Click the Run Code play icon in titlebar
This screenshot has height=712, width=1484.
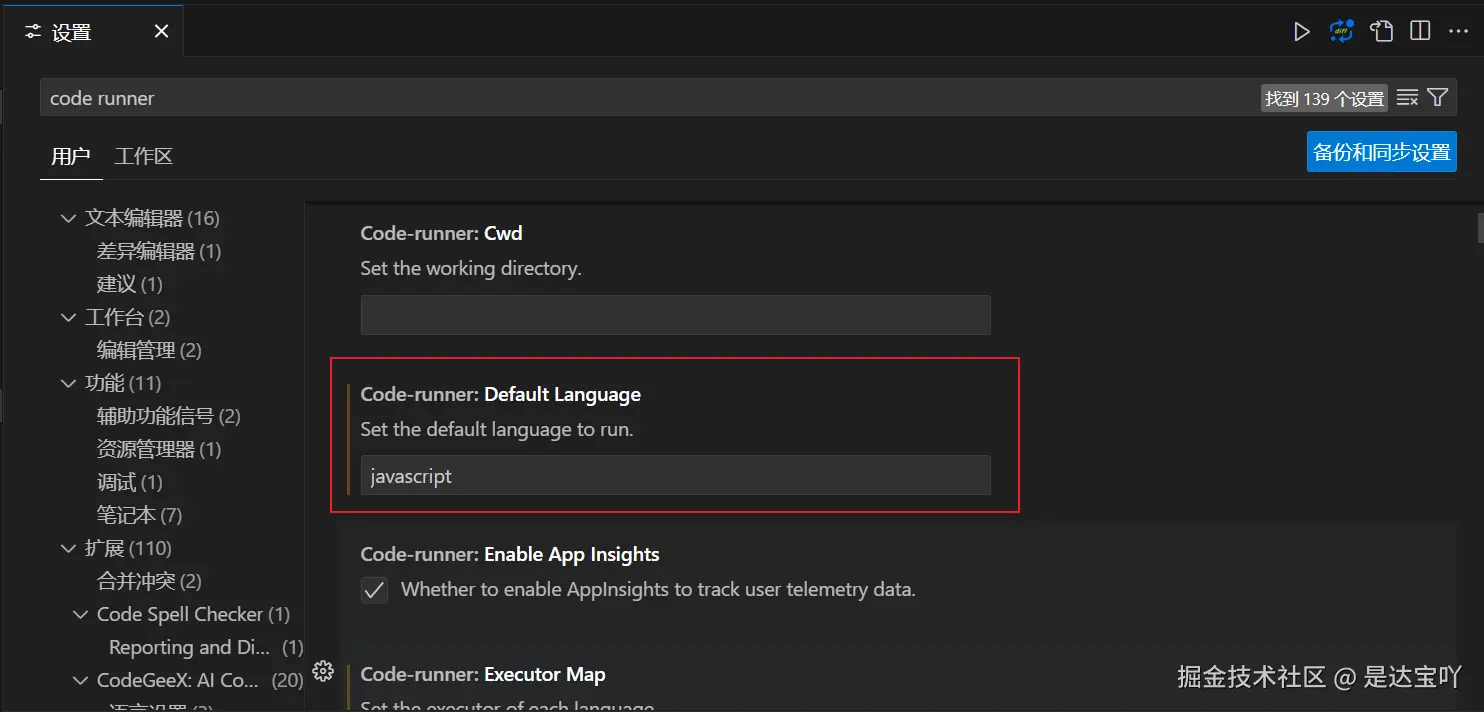1302,31
